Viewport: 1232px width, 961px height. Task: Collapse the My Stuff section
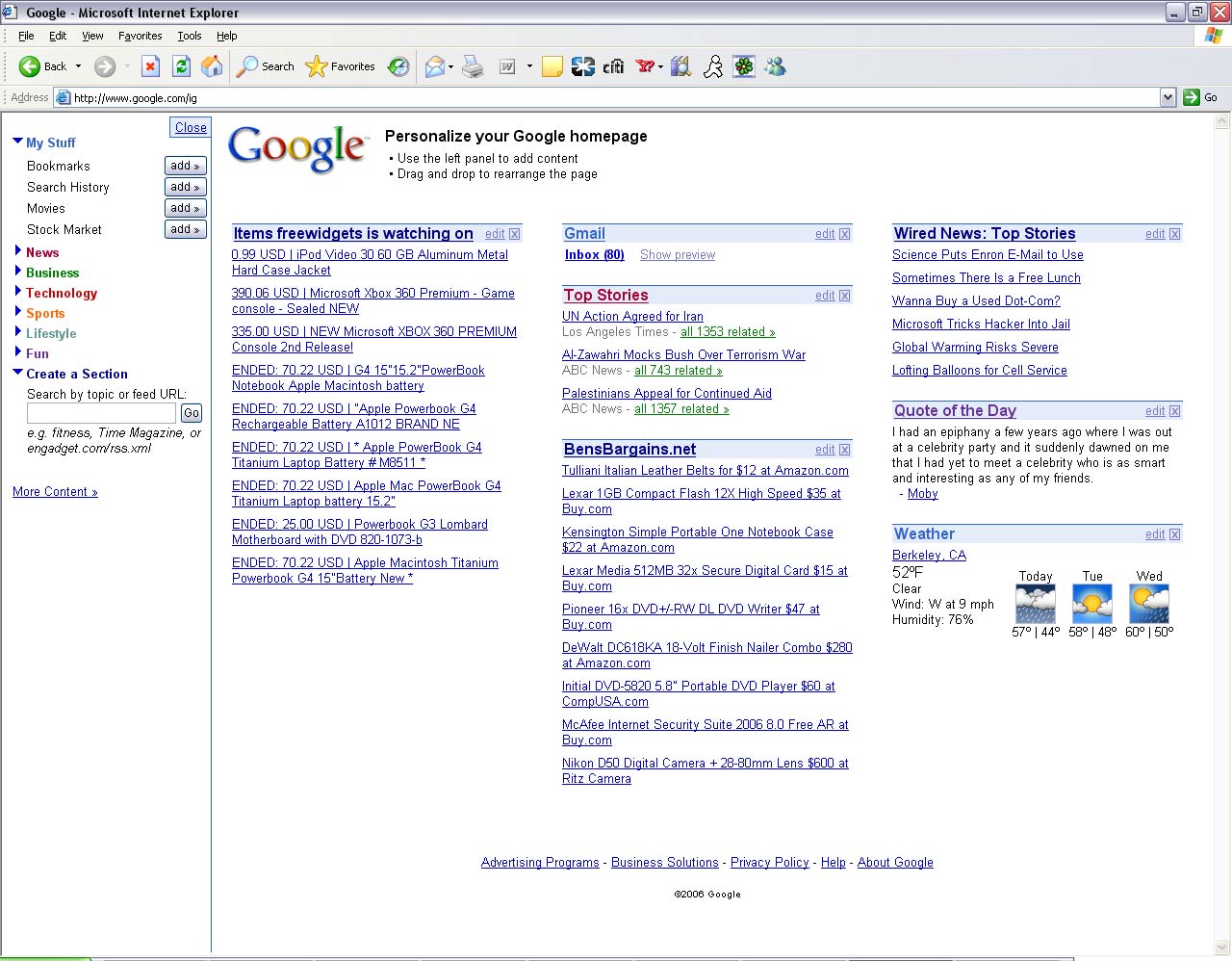[18, 143]
